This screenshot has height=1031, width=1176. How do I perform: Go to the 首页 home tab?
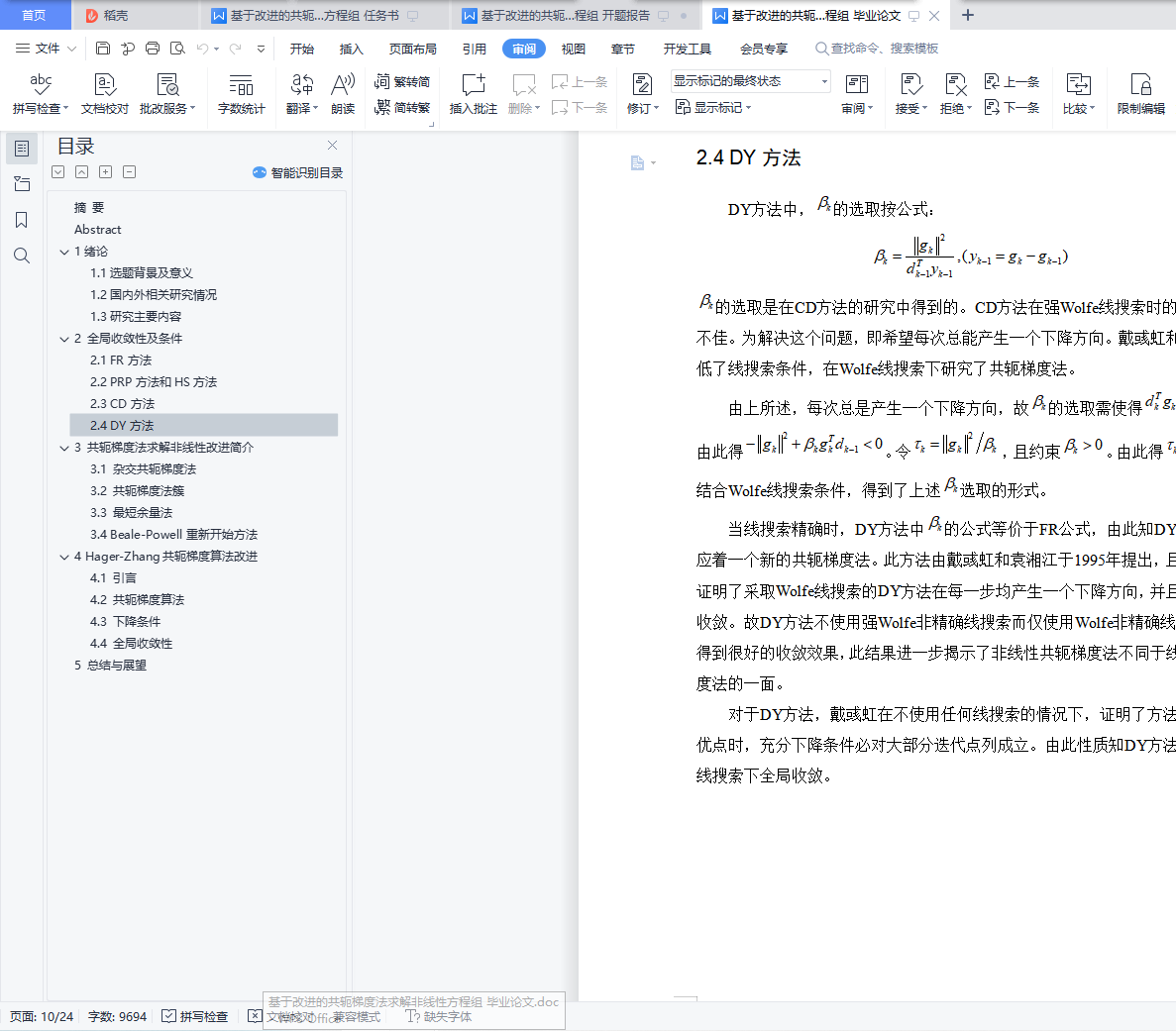pos(34,15)
